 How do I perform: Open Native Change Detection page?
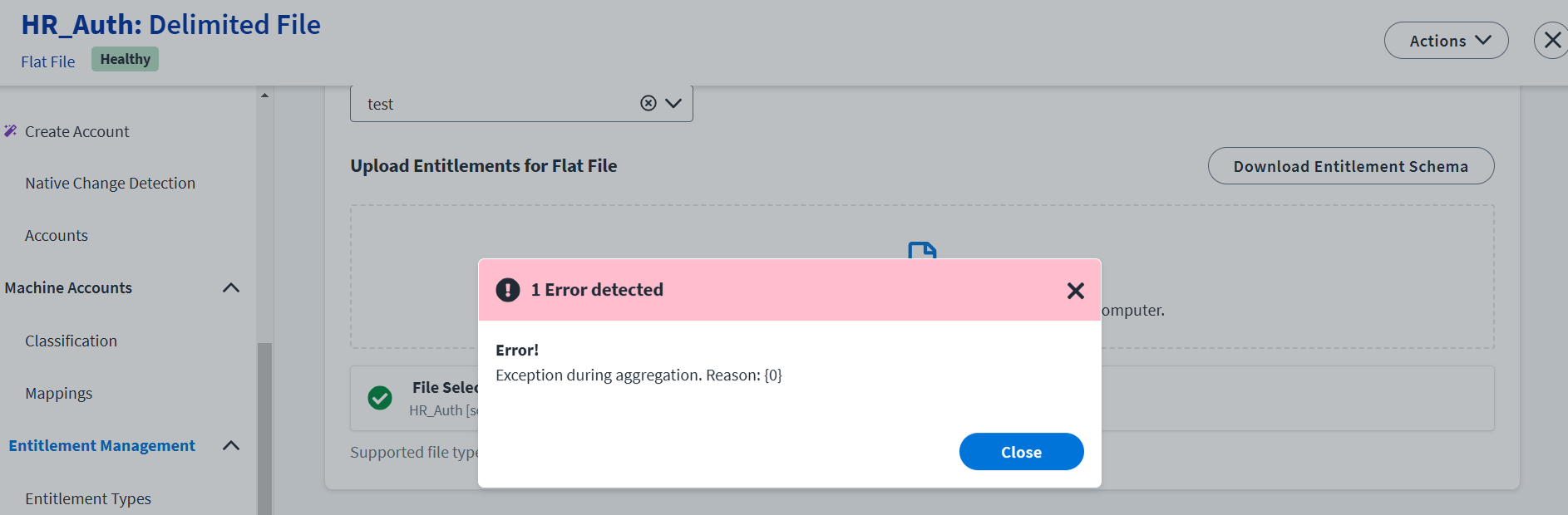click(110, 183)
